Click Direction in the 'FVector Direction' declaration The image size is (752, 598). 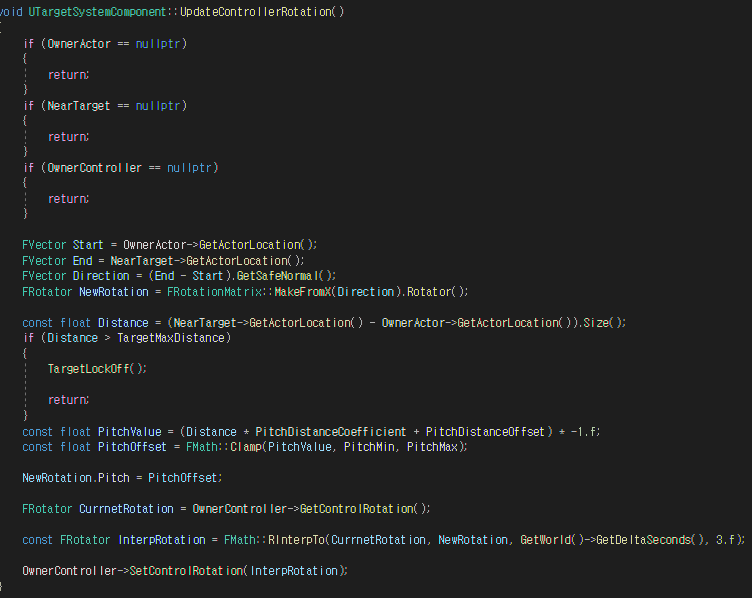tap(101, 276)
